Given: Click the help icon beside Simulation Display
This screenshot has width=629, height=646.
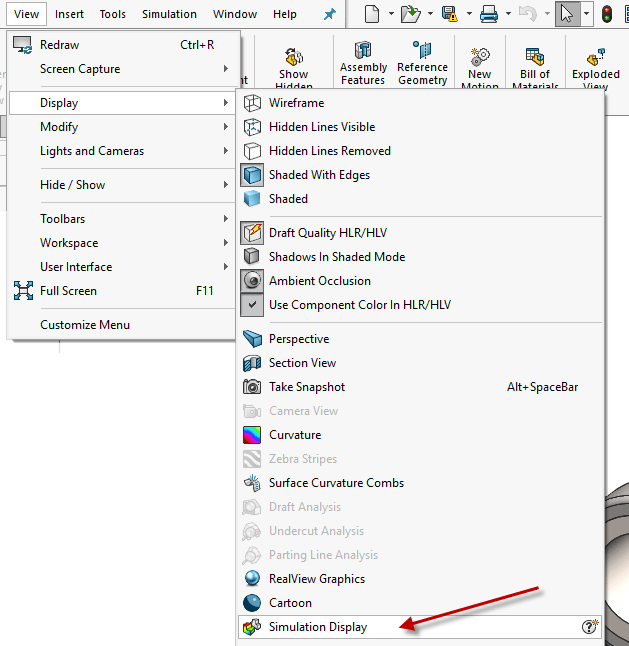Looking at the screenshot, I should point(590,627).
